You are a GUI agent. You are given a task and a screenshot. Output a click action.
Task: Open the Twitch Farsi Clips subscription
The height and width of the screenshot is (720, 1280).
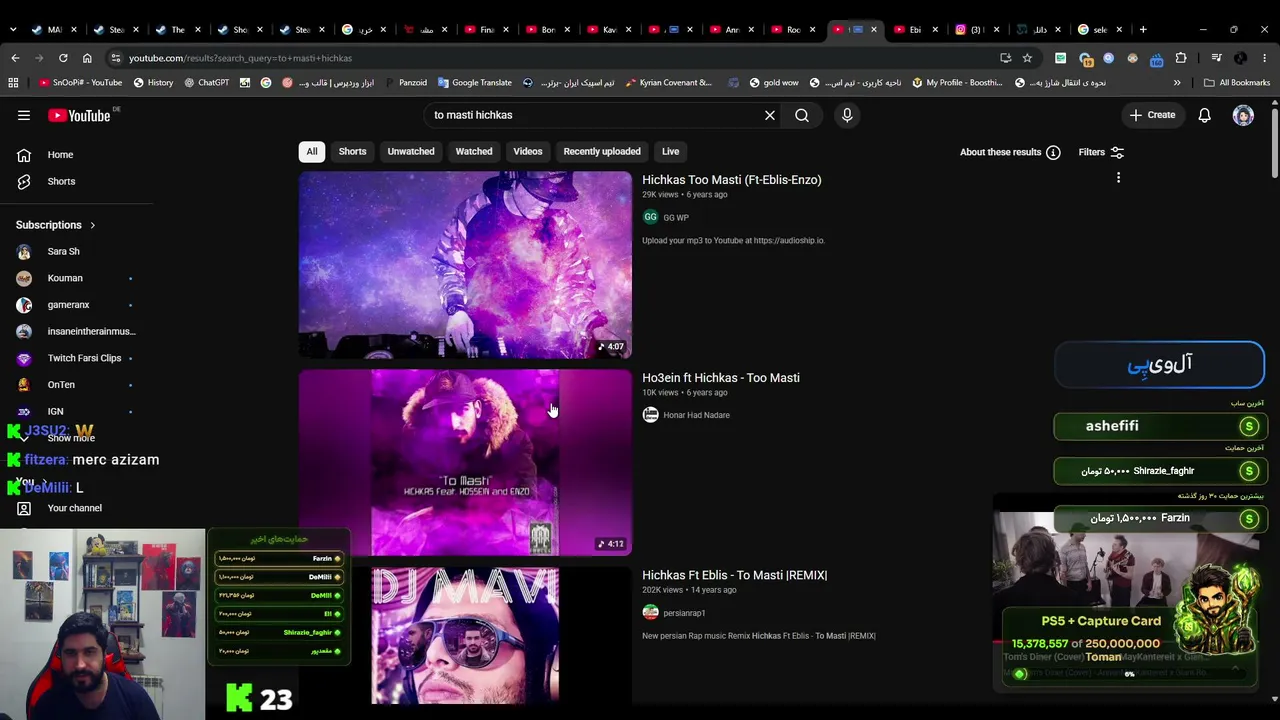(78, 358)
